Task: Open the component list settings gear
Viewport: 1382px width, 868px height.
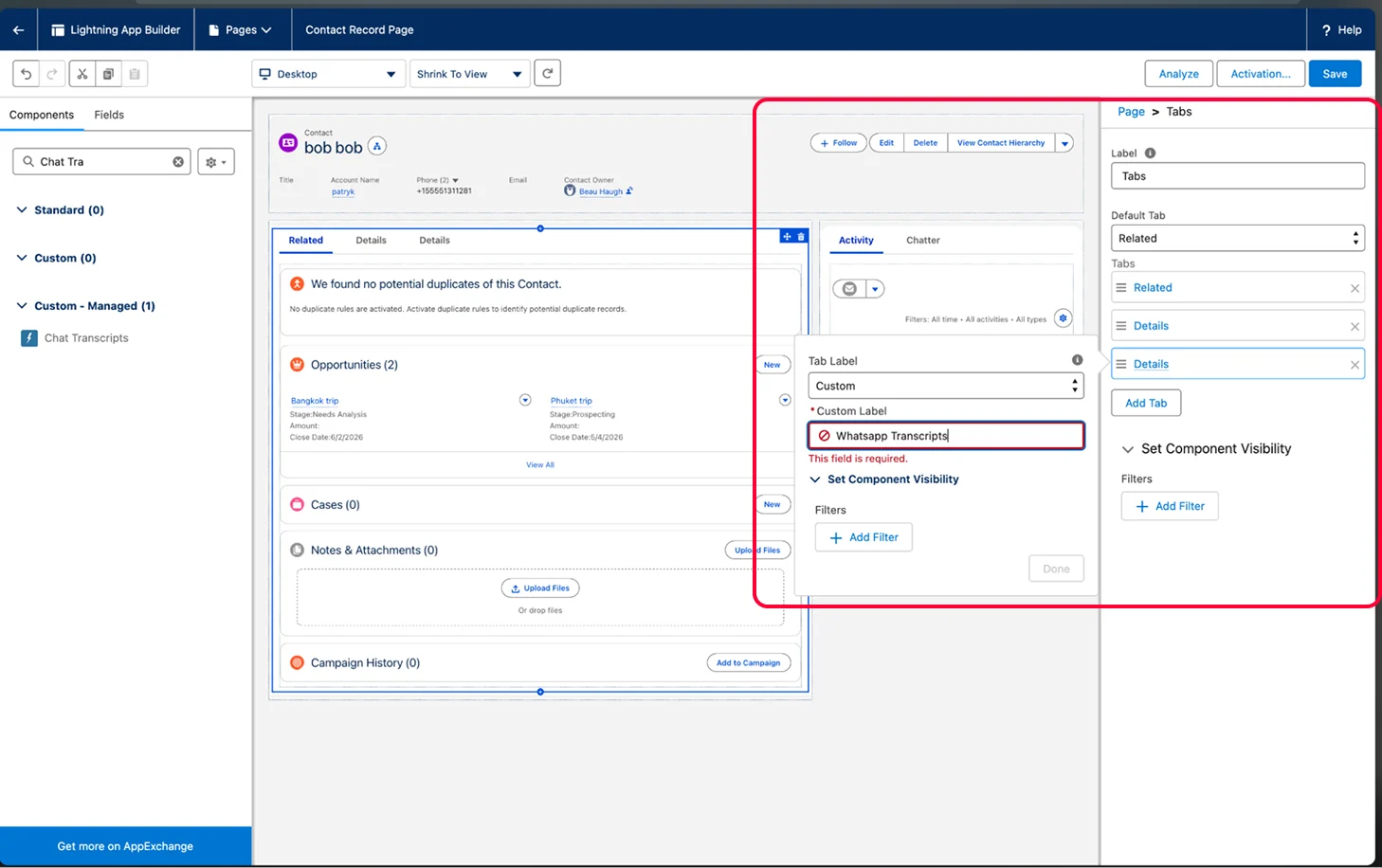Action: (x=216, y=162)
